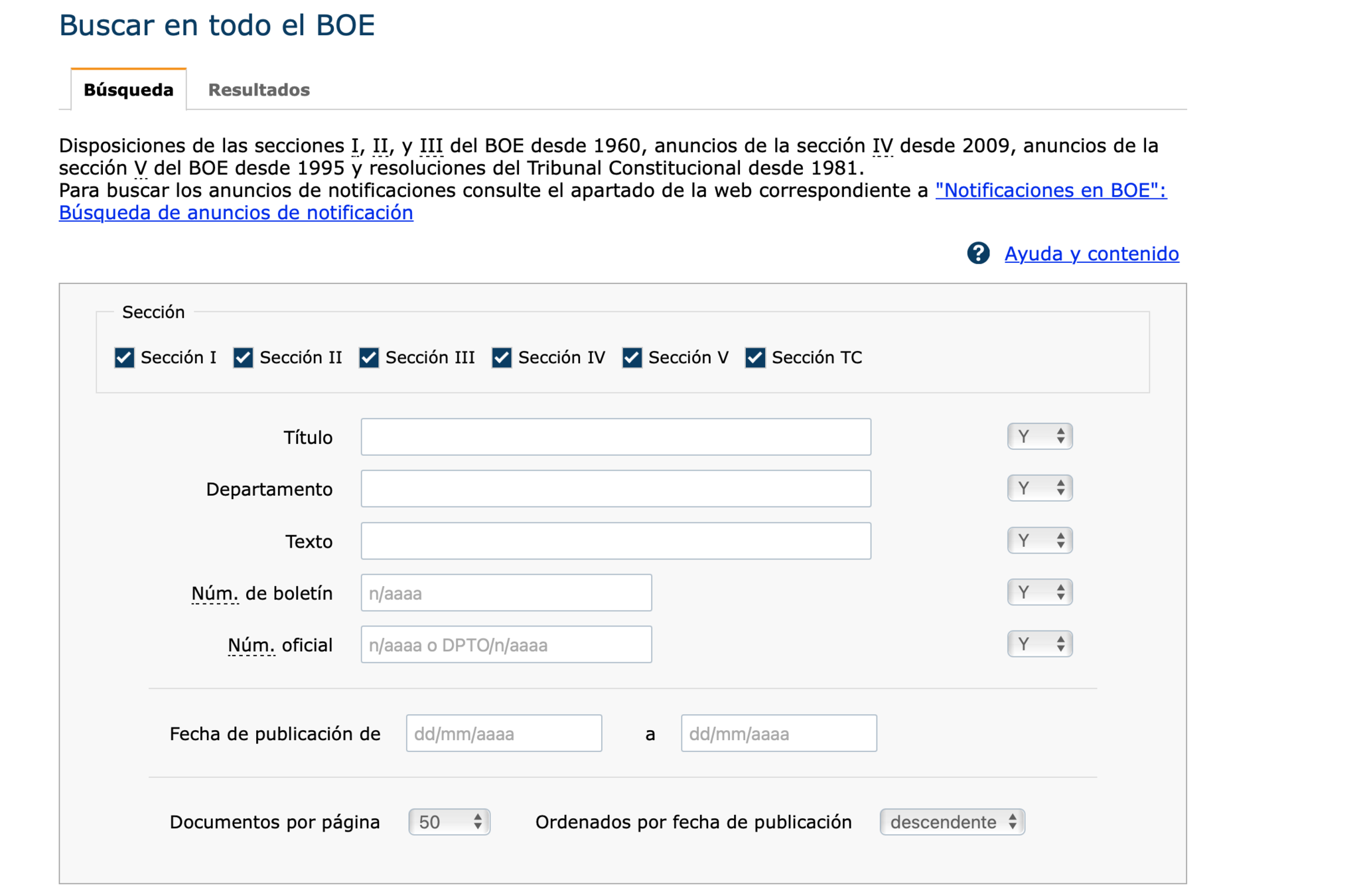This screenshot has width=1367, height=896.
Task: Uncheck the Sección V checkbox
Action: pos(632,358)
